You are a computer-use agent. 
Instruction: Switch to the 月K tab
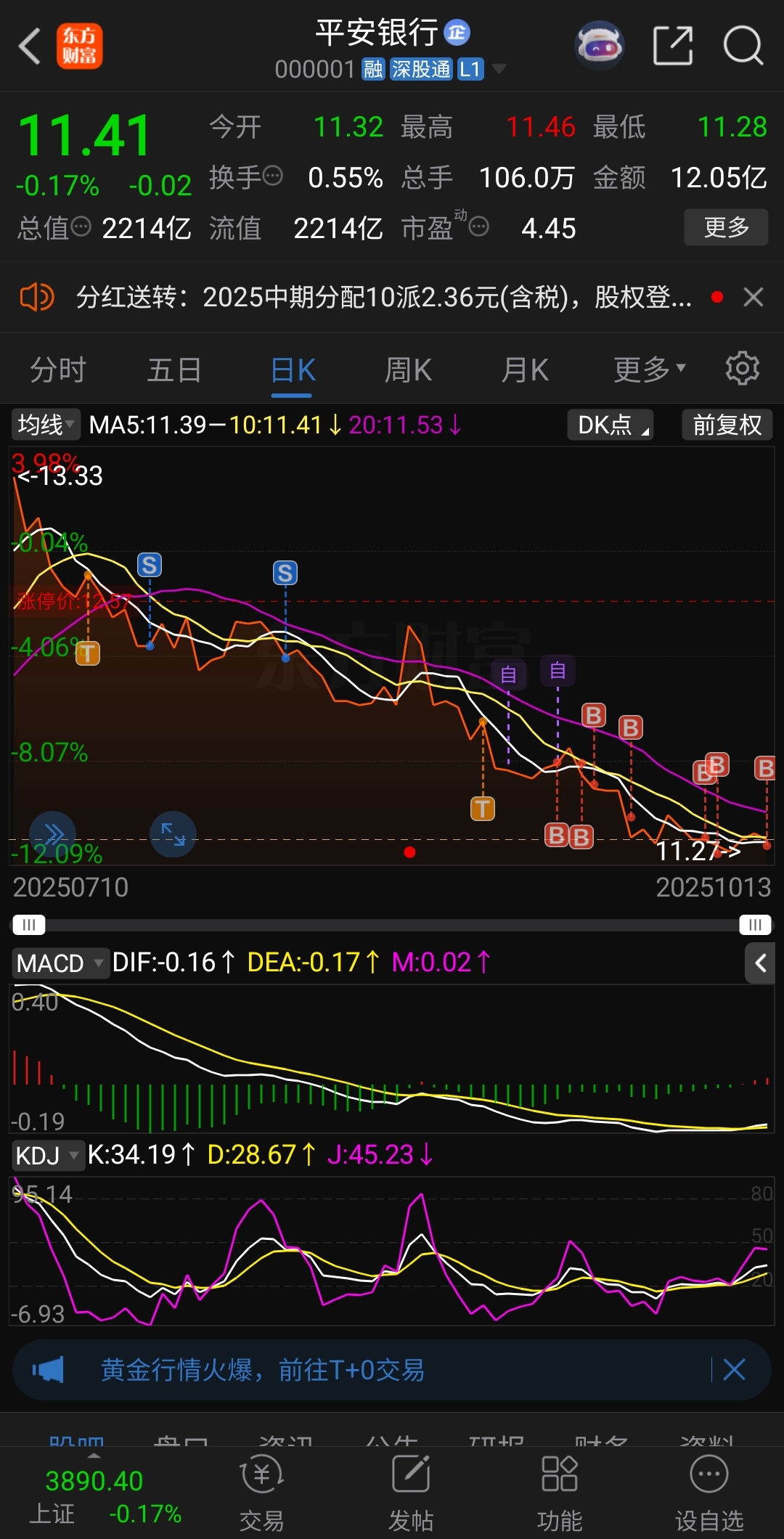525,370
